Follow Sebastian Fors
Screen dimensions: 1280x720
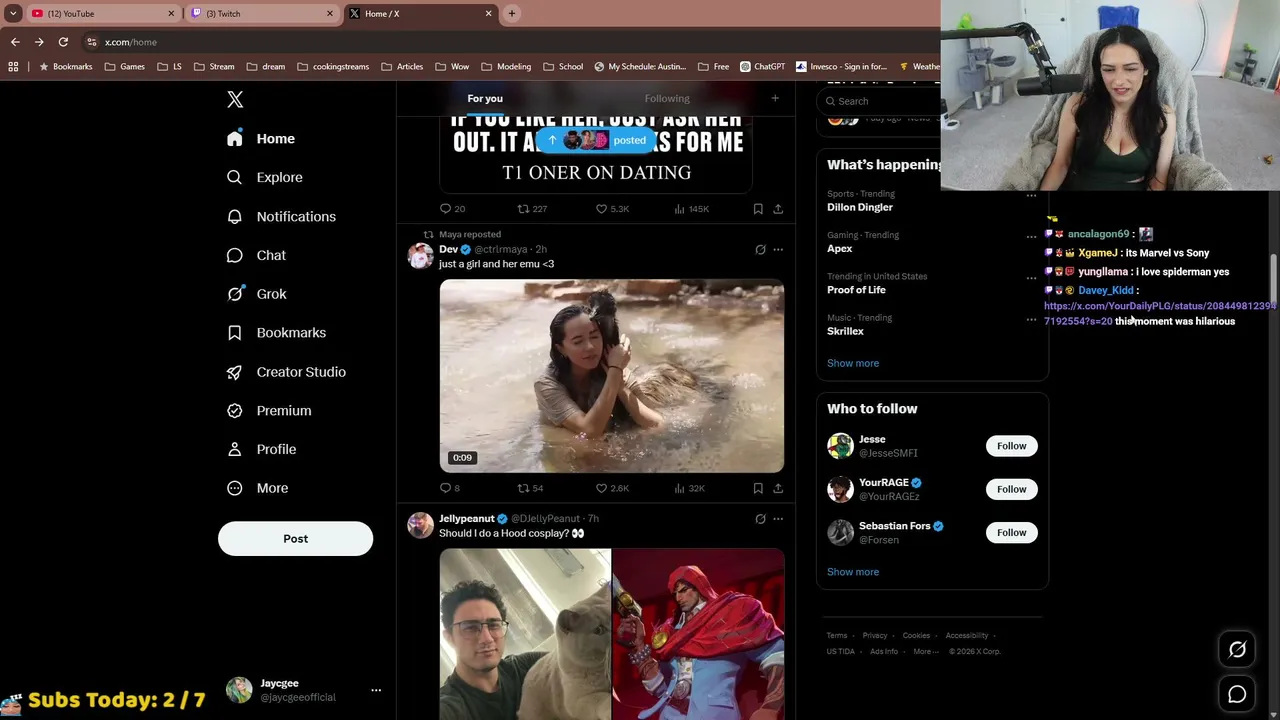click(x=1011, y=532)
